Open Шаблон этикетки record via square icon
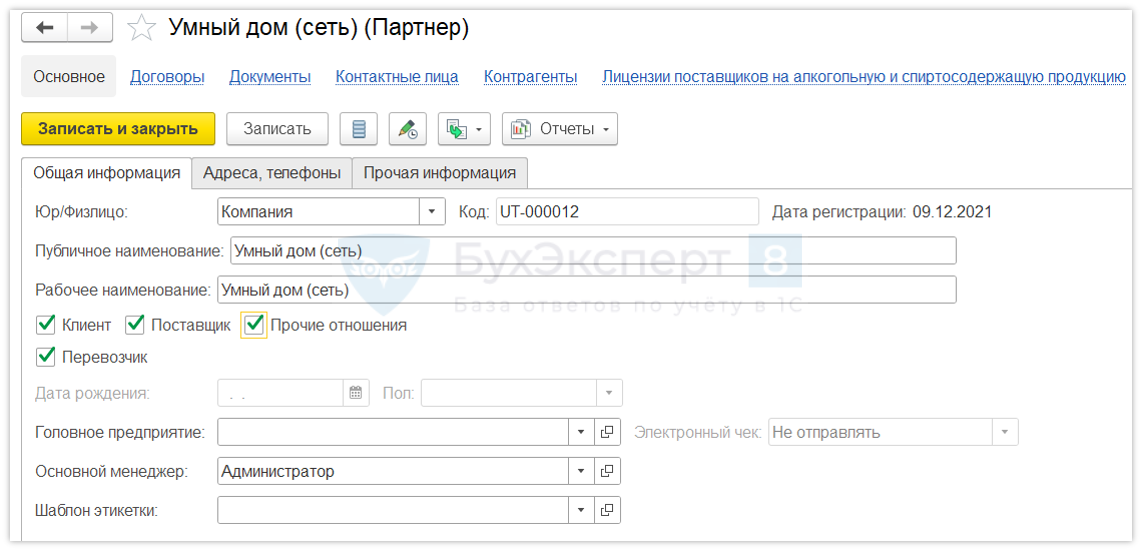 607,510
